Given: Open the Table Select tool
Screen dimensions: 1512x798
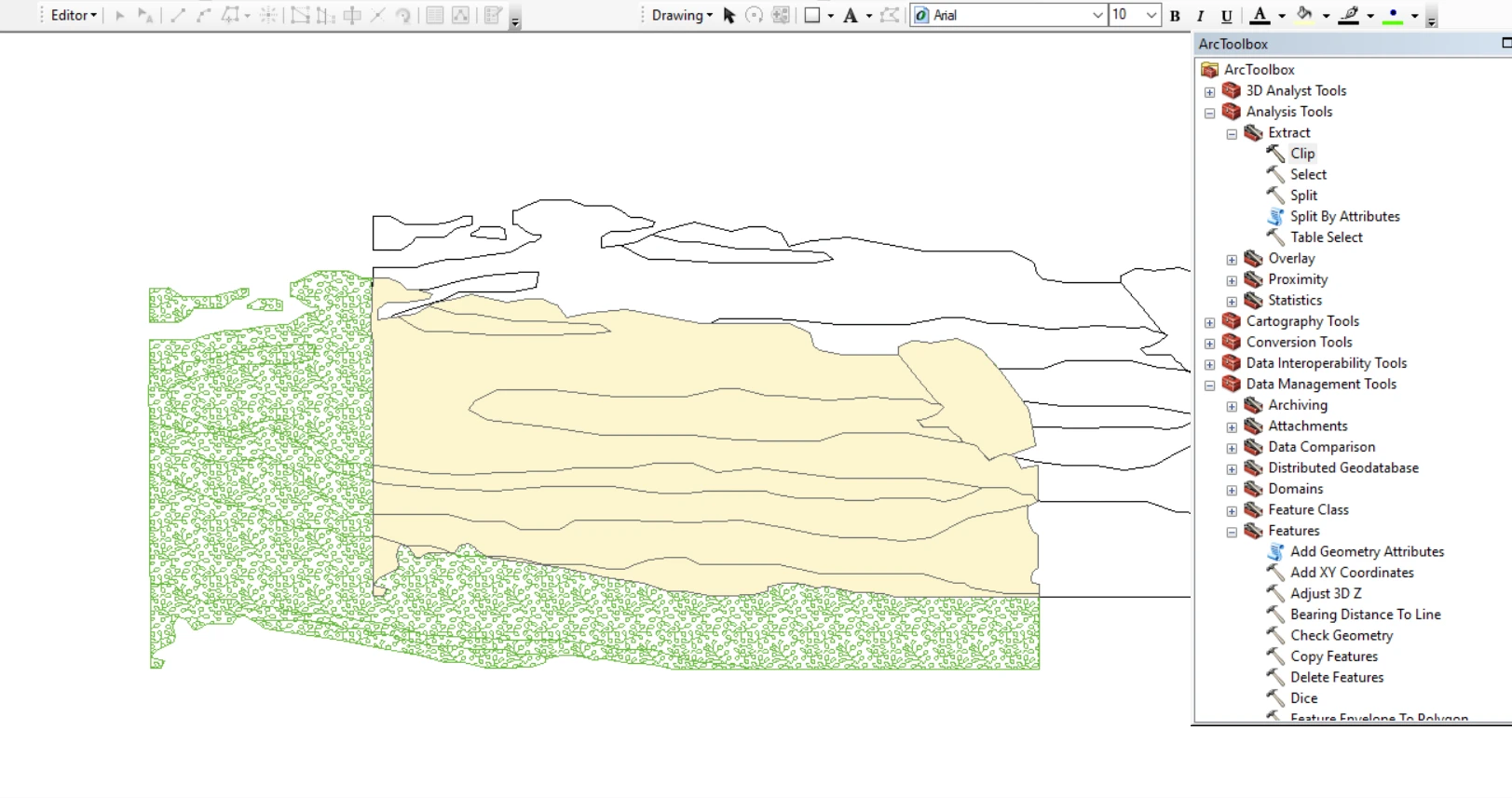Looking at the screenshot, I should [1326, 237].
